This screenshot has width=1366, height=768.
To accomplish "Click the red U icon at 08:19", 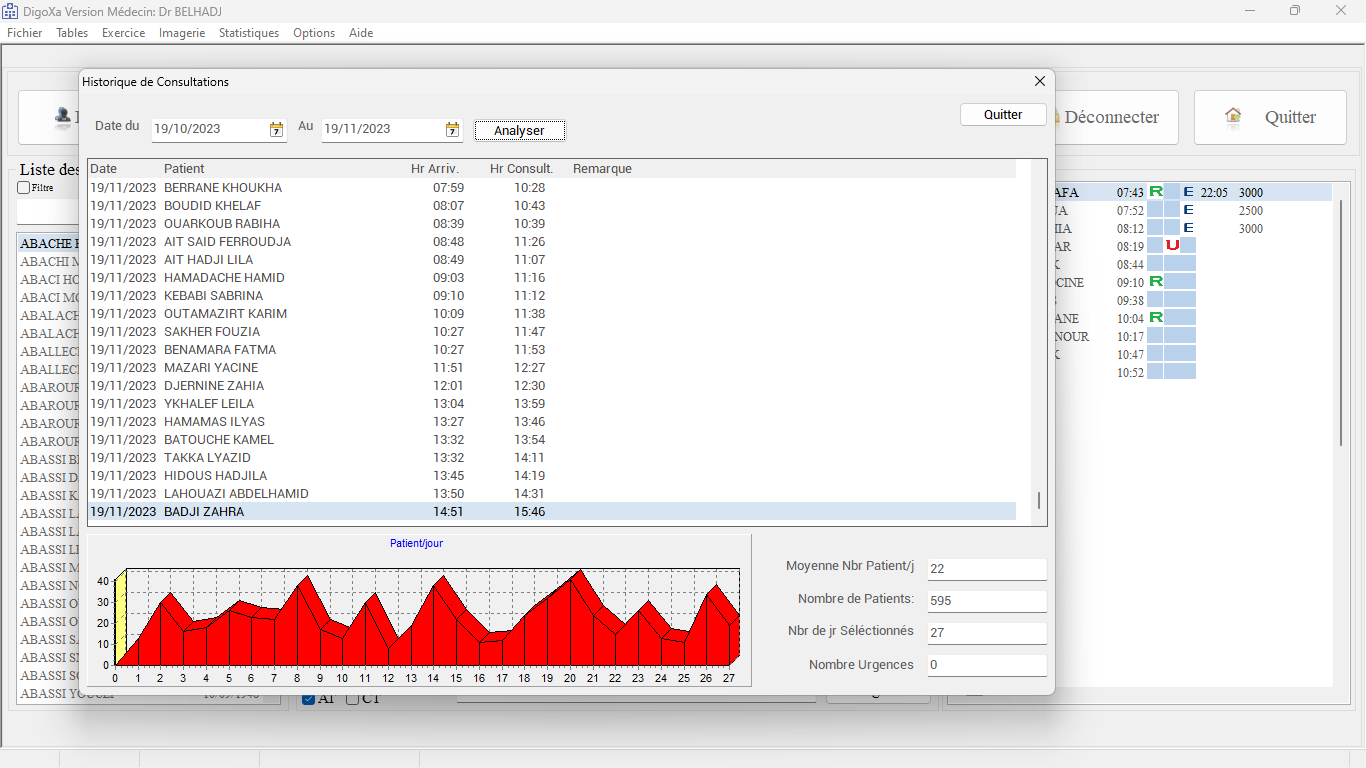I will tap(1172, 246).
